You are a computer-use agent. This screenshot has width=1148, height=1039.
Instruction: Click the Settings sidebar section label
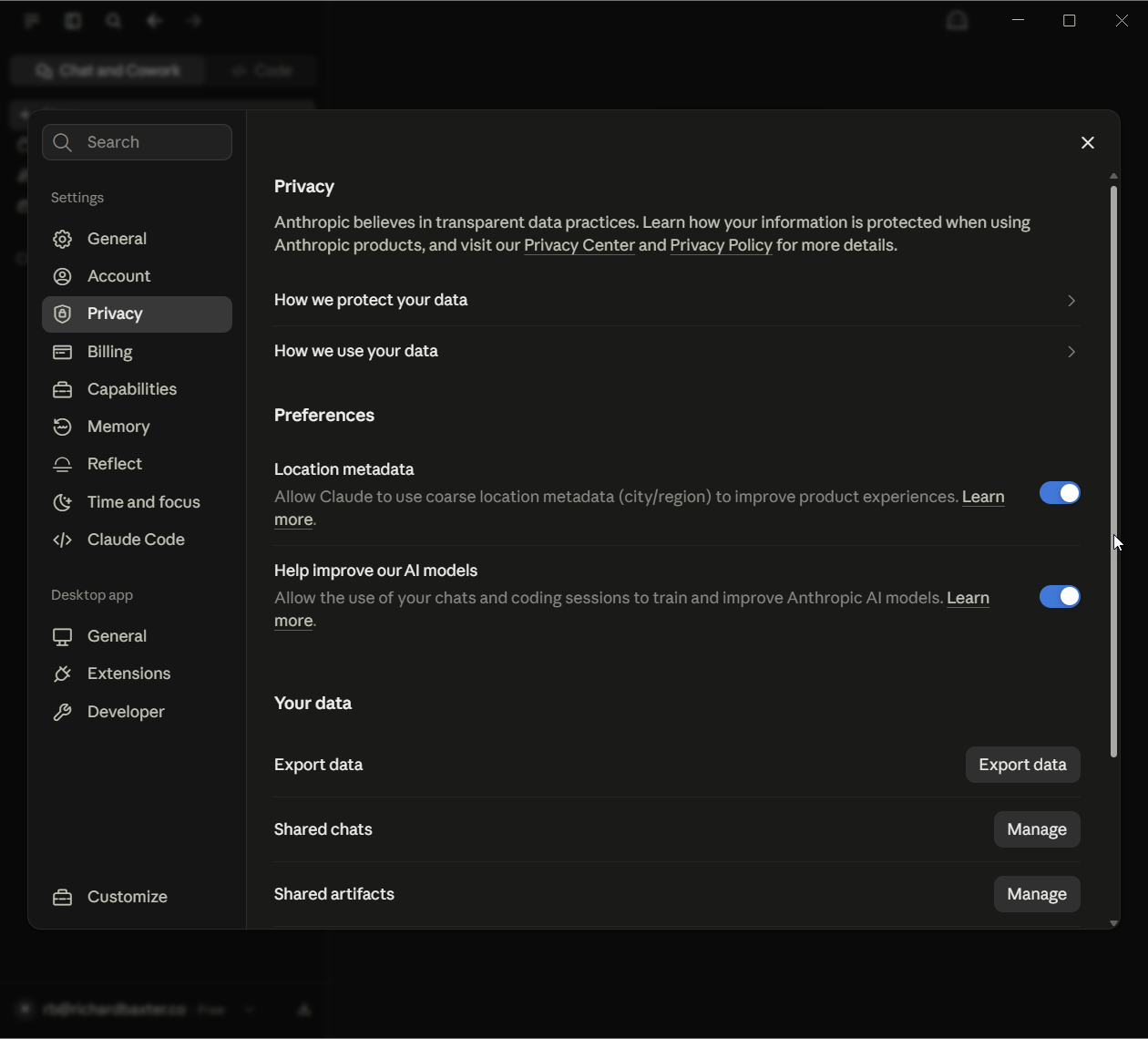coord(77,198)
